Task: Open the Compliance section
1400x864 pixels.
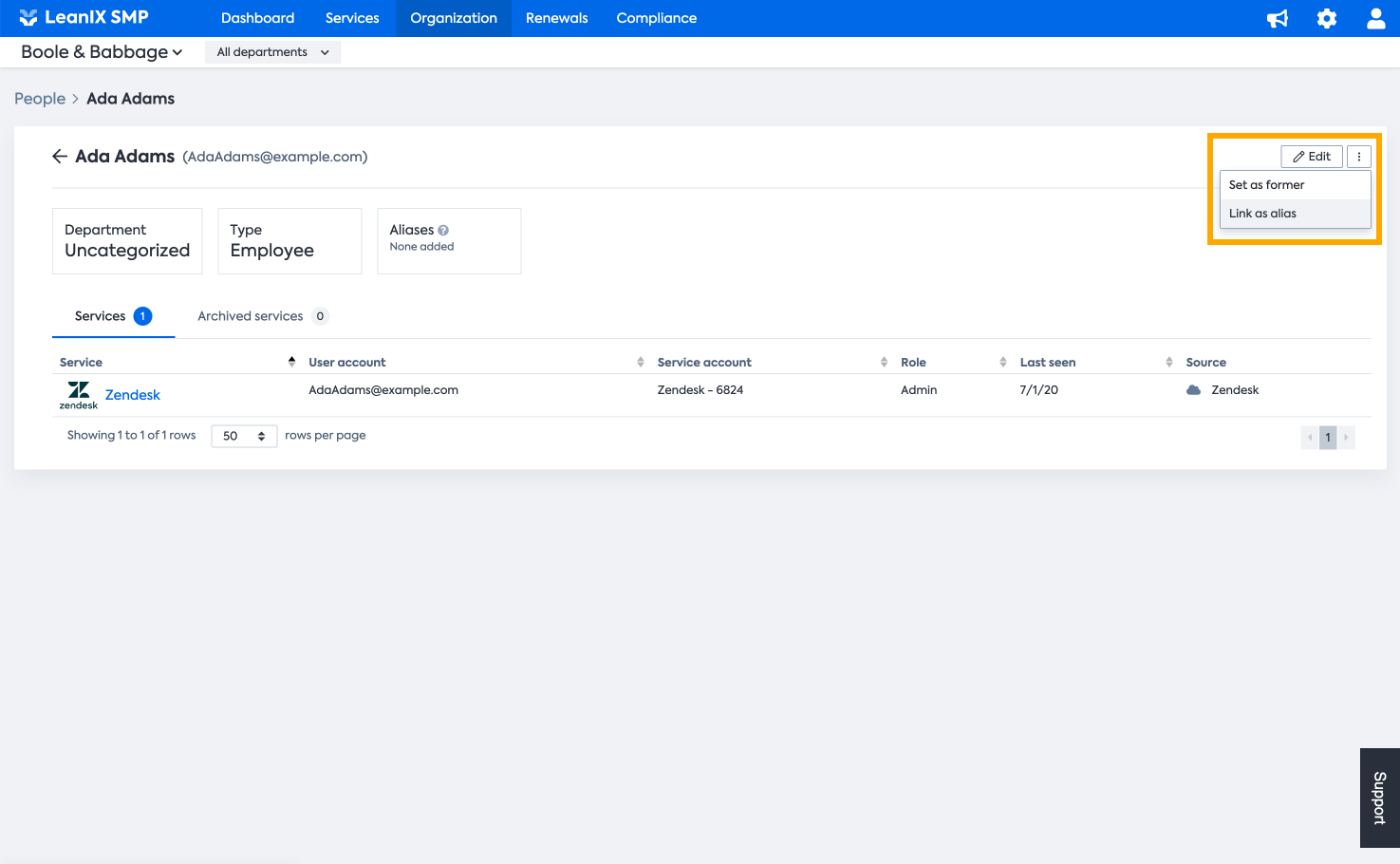Action: (657, 18)
